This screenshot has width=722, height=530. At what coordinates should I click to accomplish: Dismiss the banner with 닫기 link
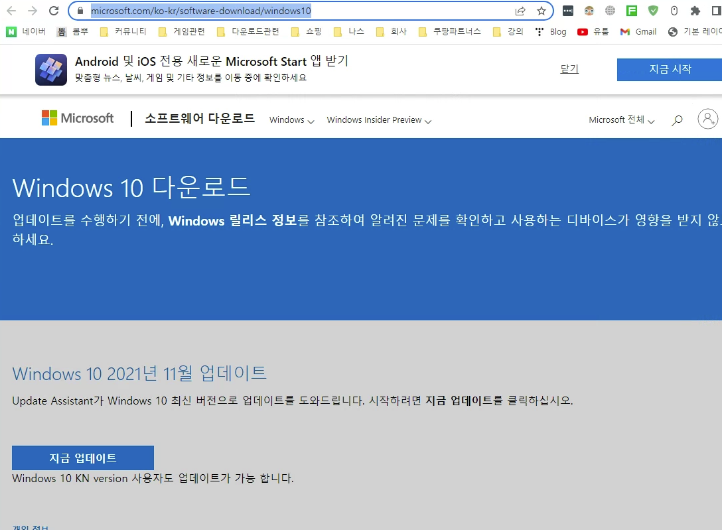[569, 69]
